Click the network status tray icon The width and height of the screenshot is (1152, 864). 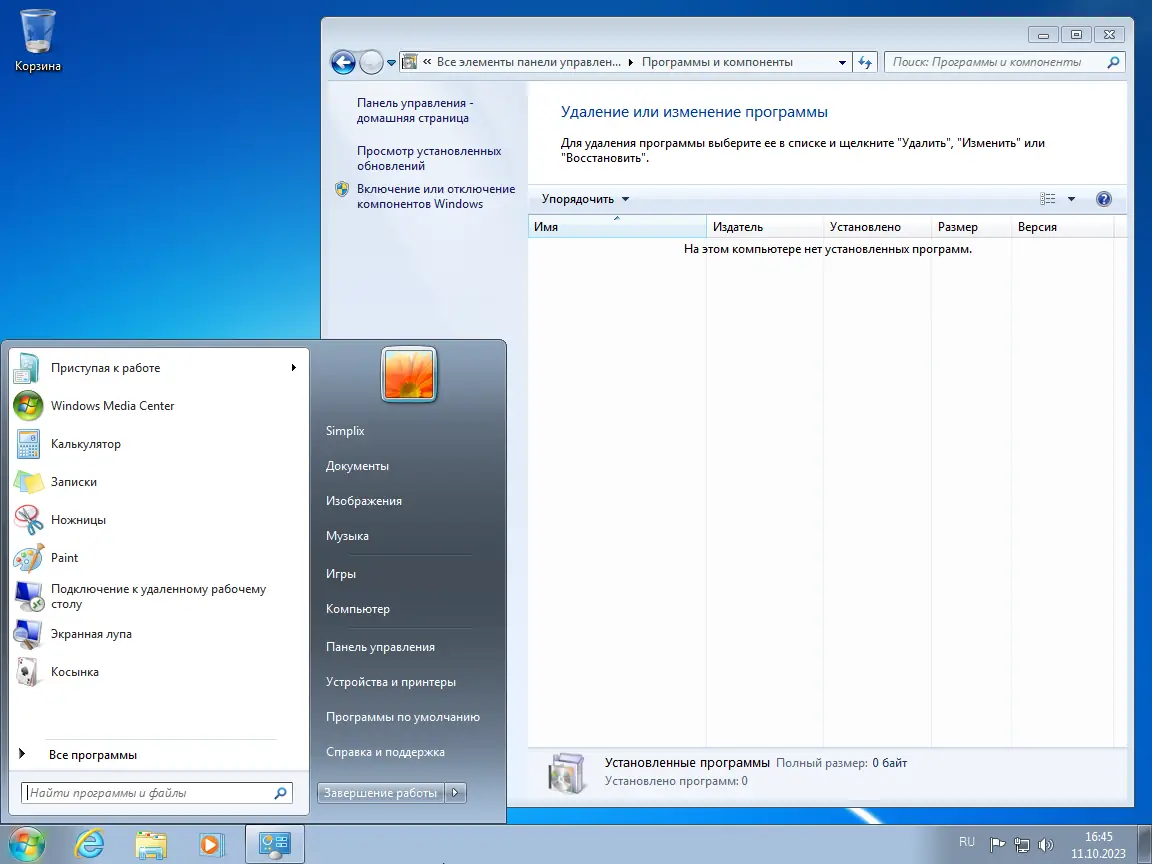(x=1022, y=843)
